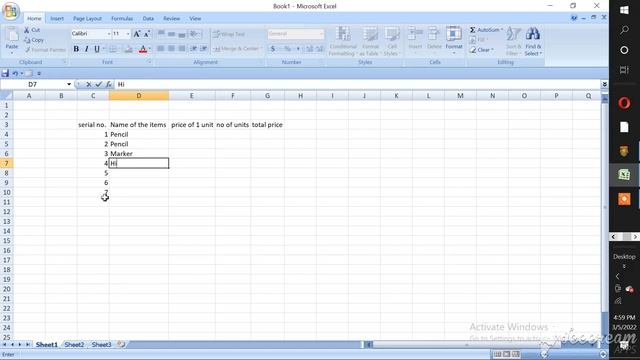Open the Clear eraser menu
The image size is (640, 360).
point(482,50)
